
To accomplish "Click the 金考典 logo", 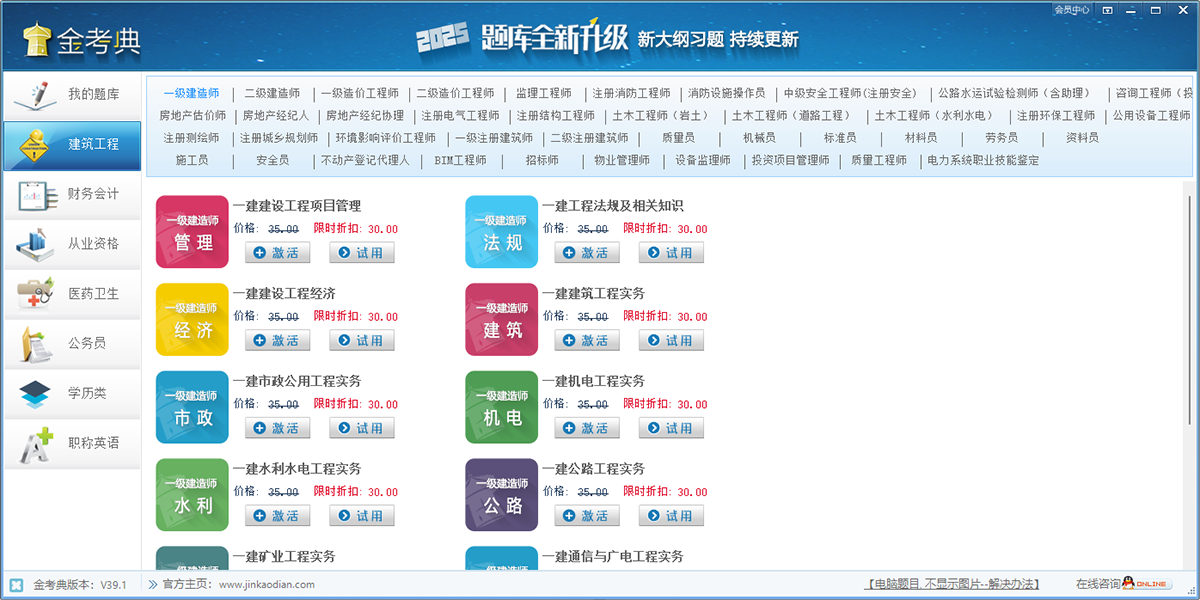I will point(82,40).
